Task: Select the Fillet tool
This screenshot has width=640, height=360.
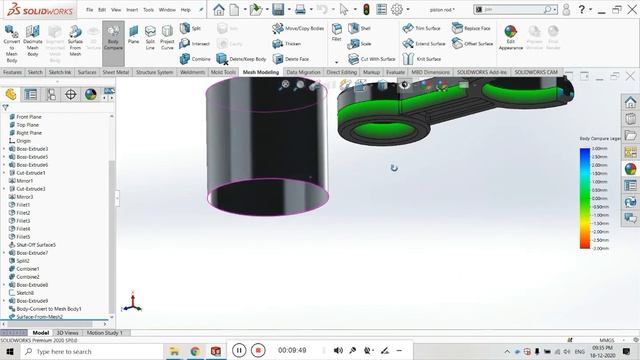Action: [x=337, y=32]
